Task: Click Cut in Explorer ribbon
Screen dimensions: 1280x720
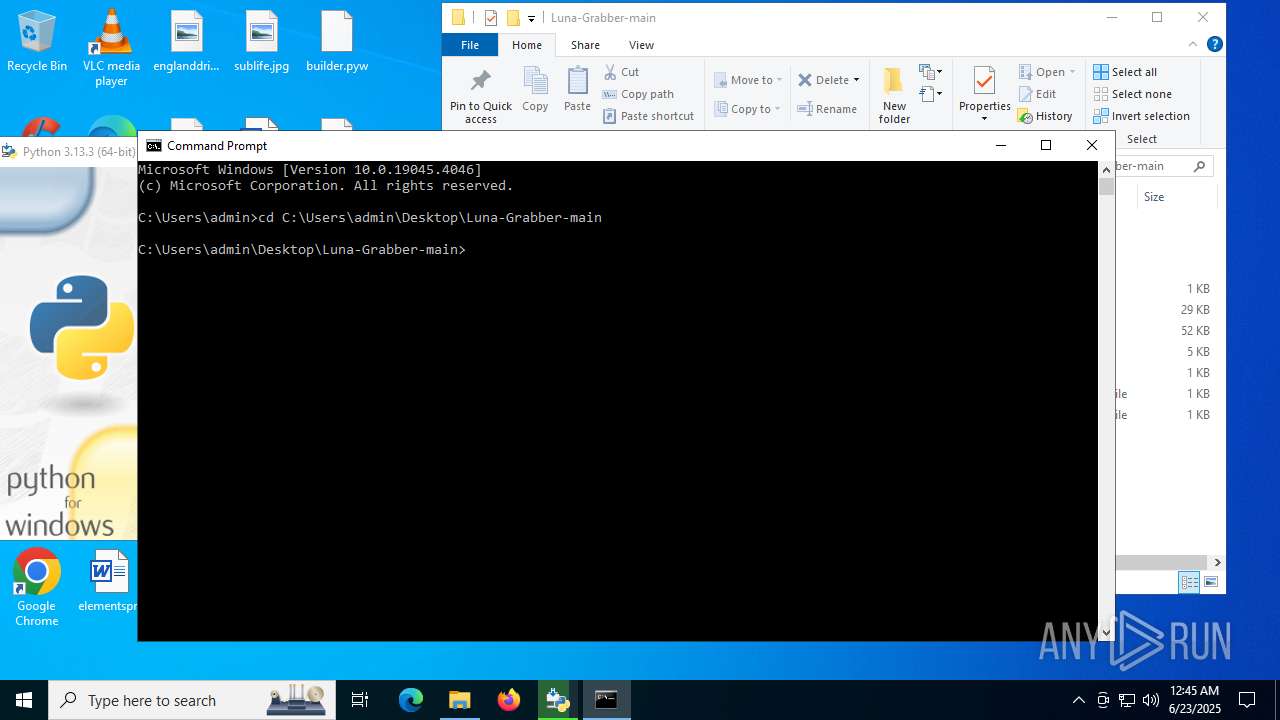Action: [621, 72]
